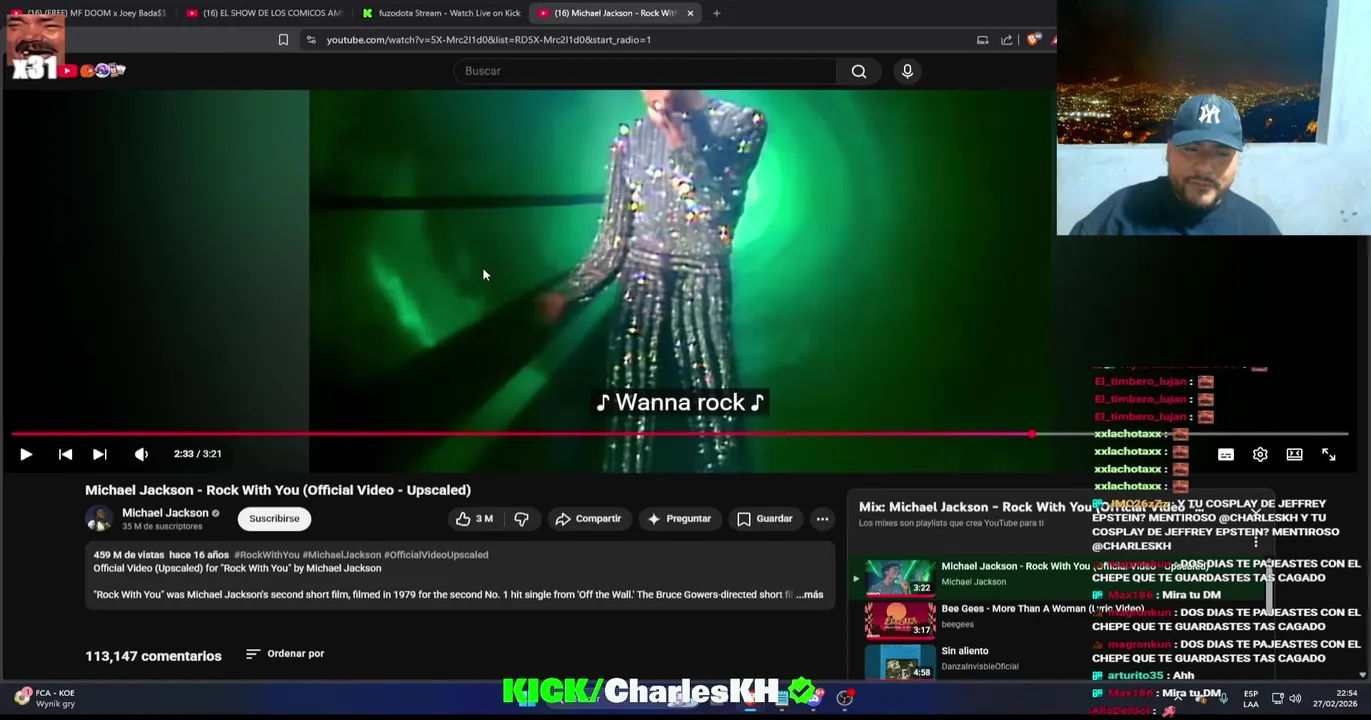Screen dimensions: 1371x720
Task: Click the DanzaInvisibleOficial channel name
Action: click(x=980, y=667)
